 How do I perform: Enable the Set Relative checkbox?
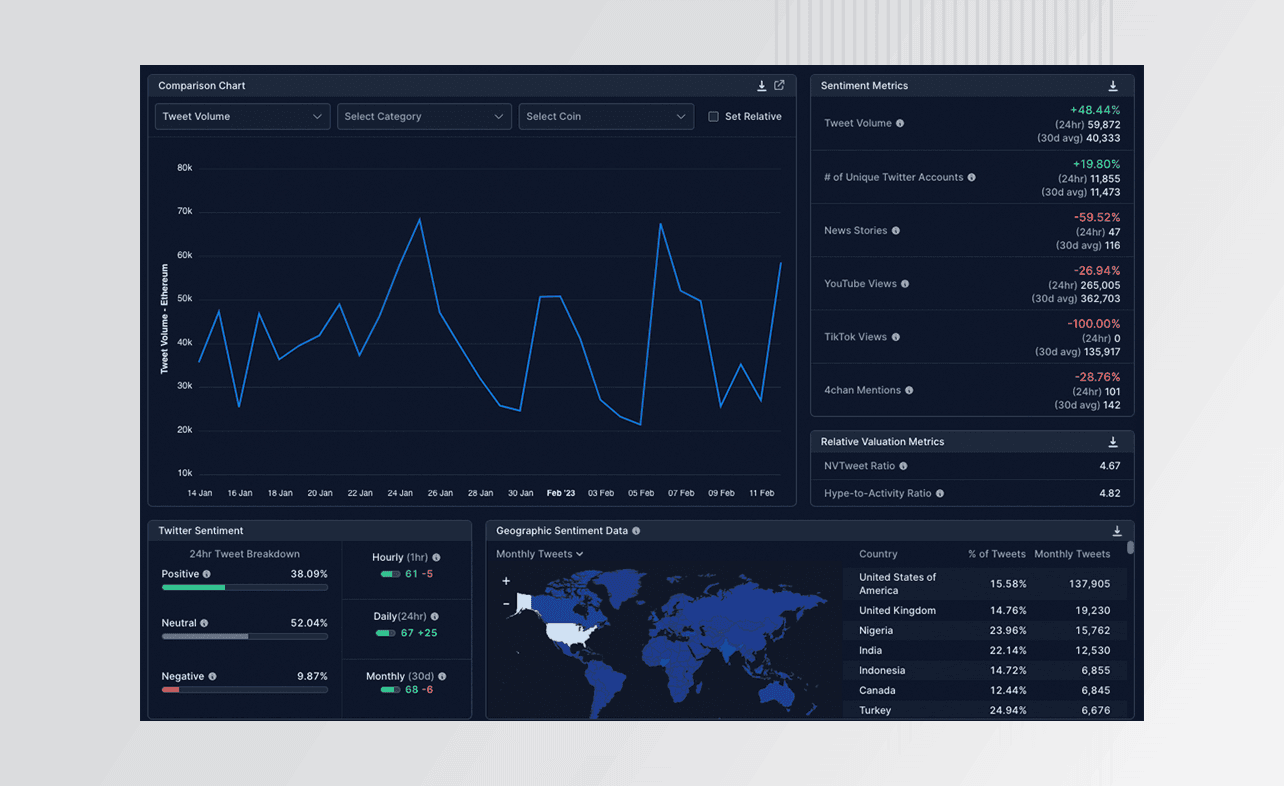click(x=713, y=117)
